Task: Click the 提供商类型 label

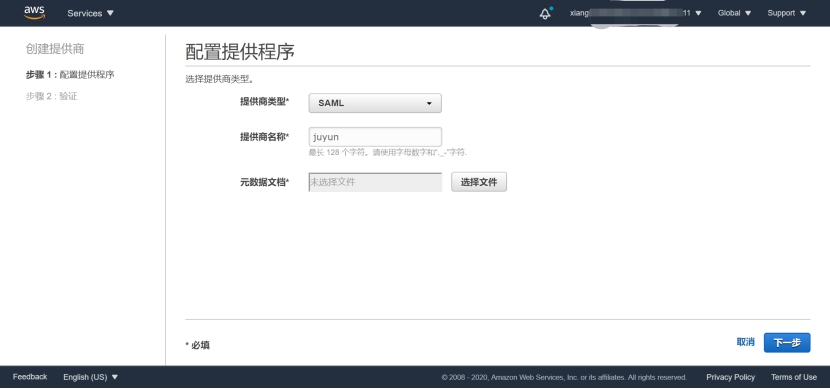Action: (x=265, y=102)
